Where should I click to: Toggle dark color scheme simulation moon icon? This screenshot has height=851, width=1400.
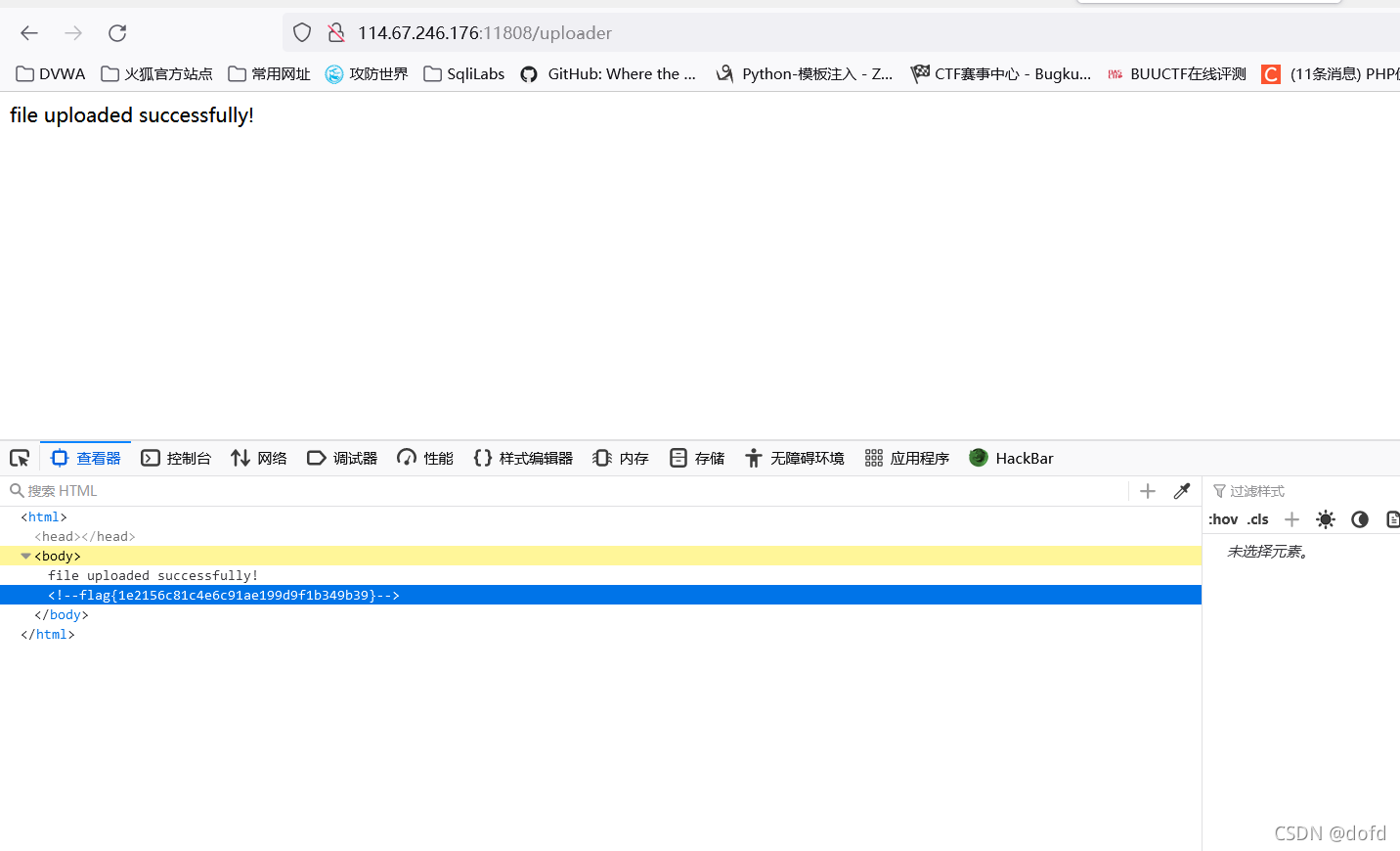pos(1360,519)
